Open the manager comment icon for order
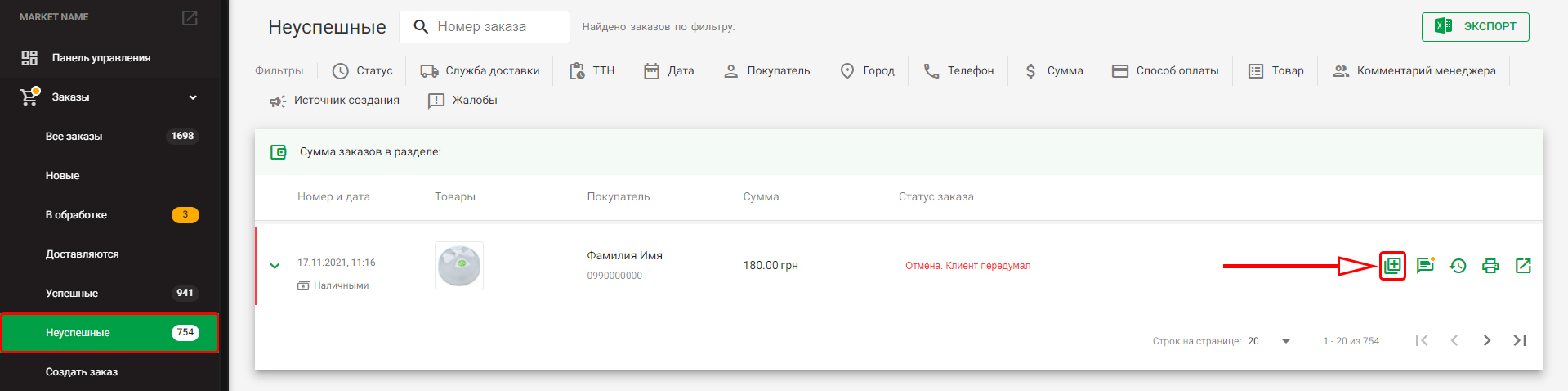 coord(1425,266)
